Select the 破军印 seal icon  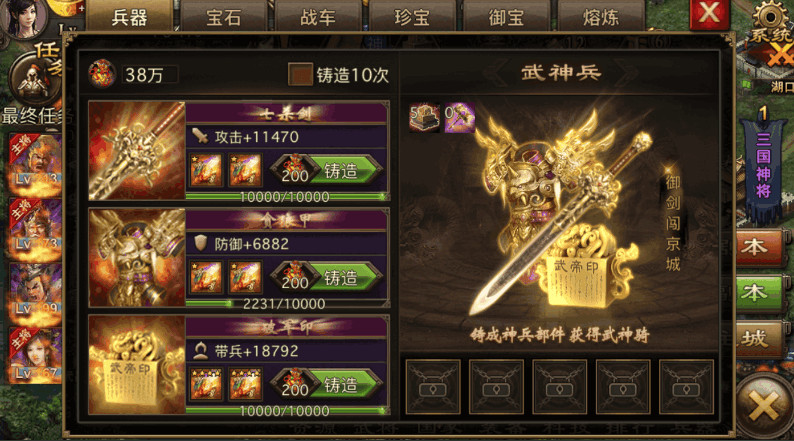[x=137, y=365]
